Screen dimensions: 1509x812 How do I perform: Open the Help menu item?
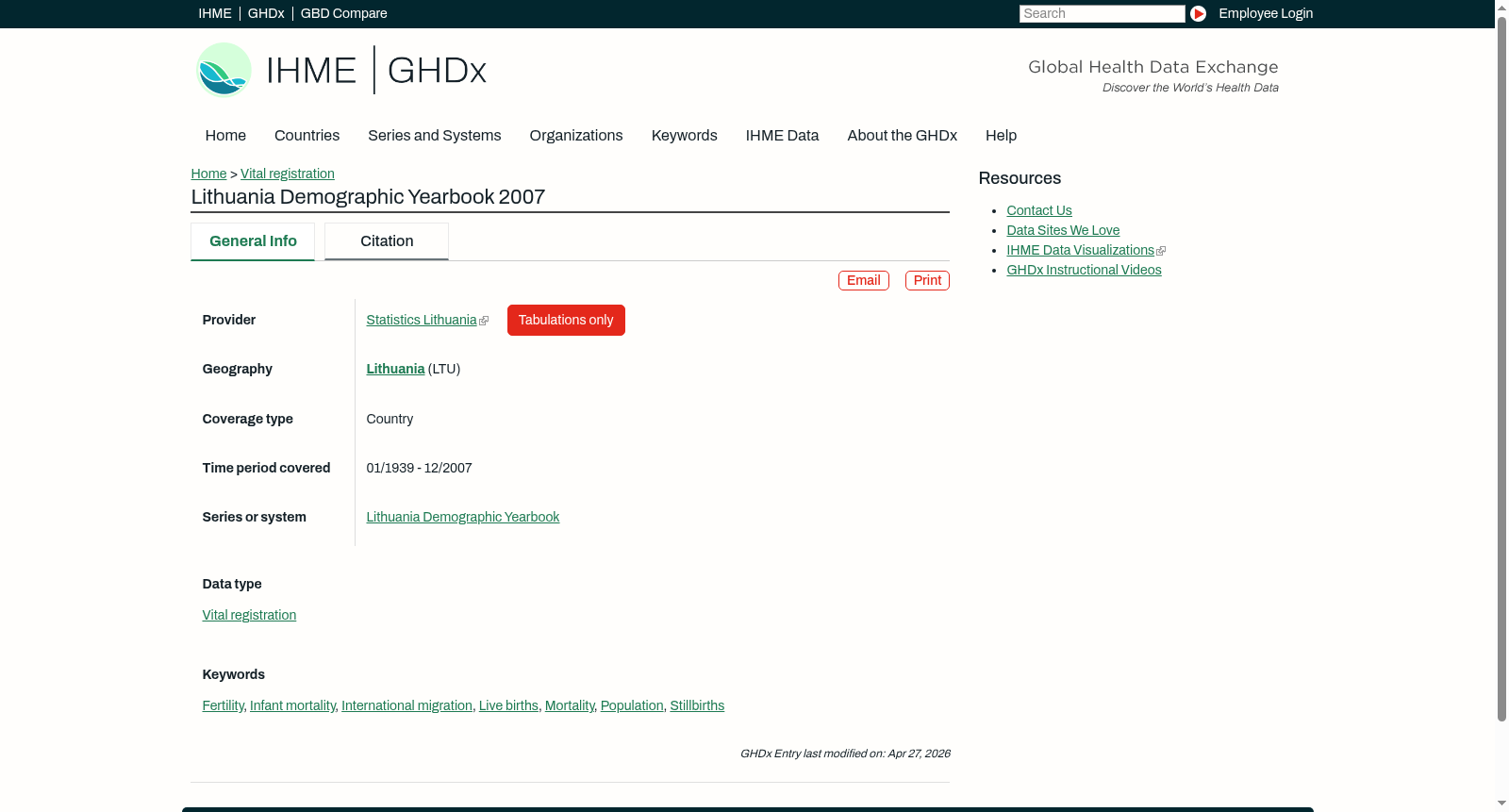tap(1002, 135)
